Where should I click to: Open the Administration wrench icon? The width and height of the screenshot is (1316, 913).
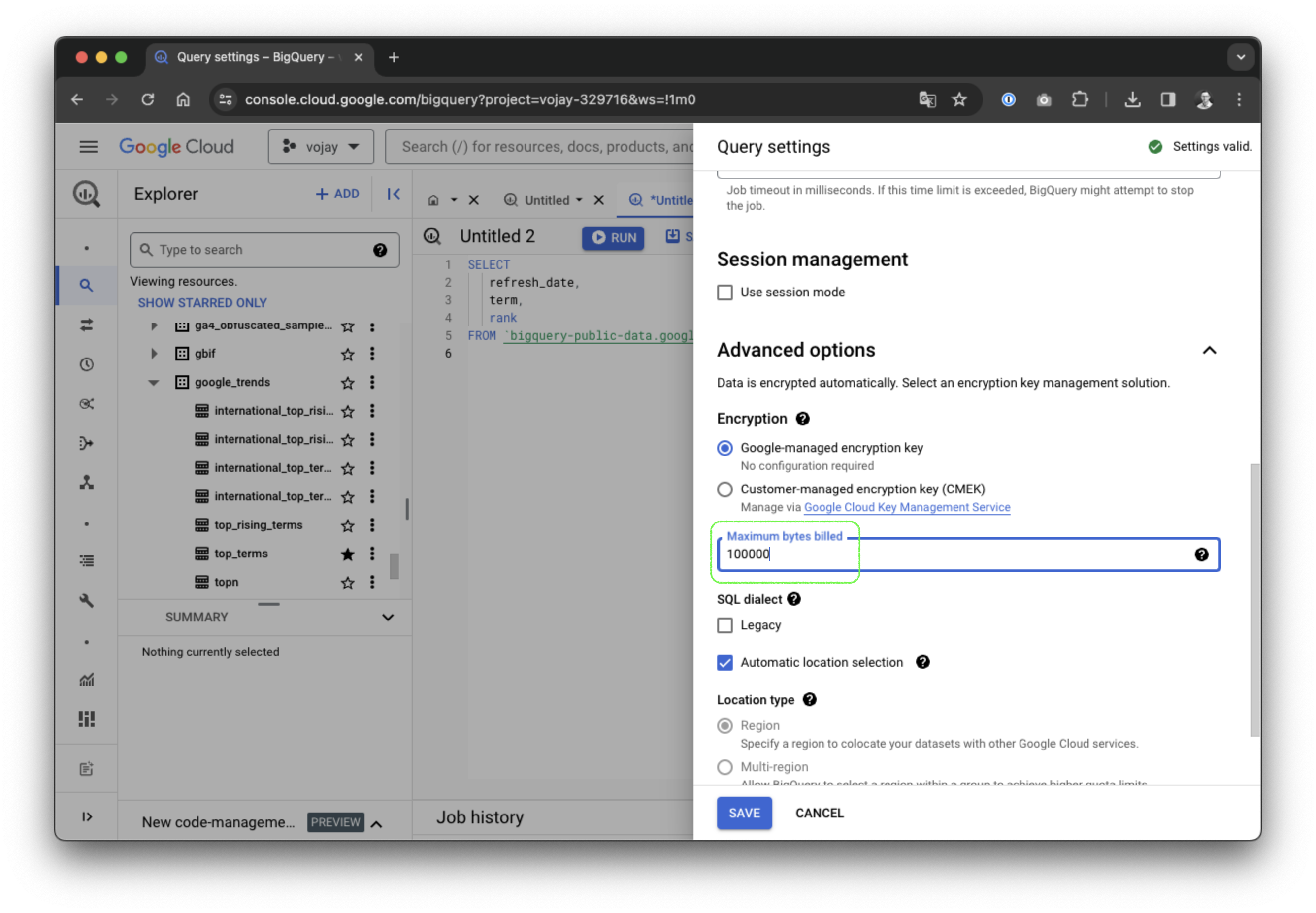(86, 601)
